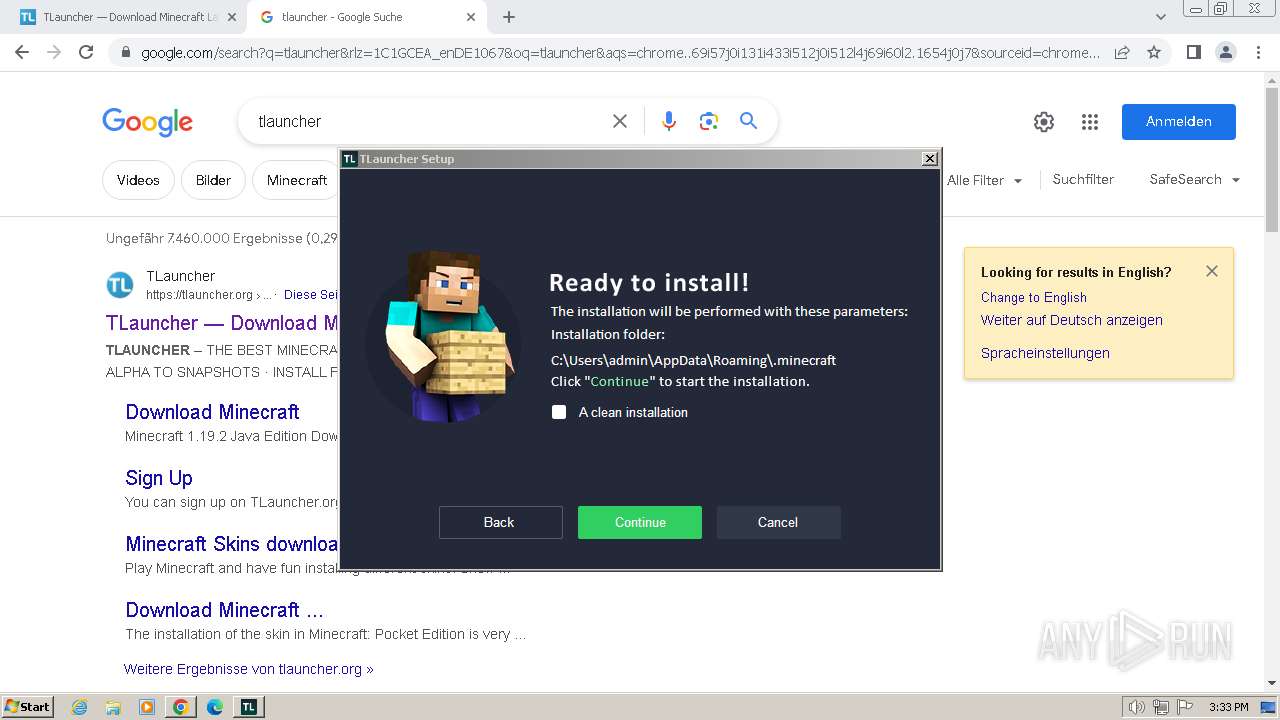
Task: Click the taskbar clock 3:33 PM
Action: click(1228, 707)
